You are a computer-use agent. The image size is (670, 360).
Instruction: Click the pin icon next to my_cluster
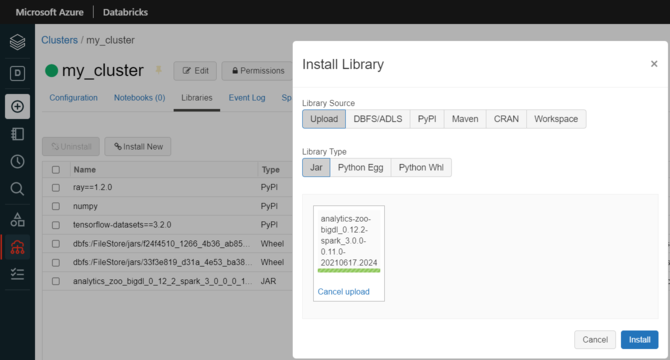159,70
